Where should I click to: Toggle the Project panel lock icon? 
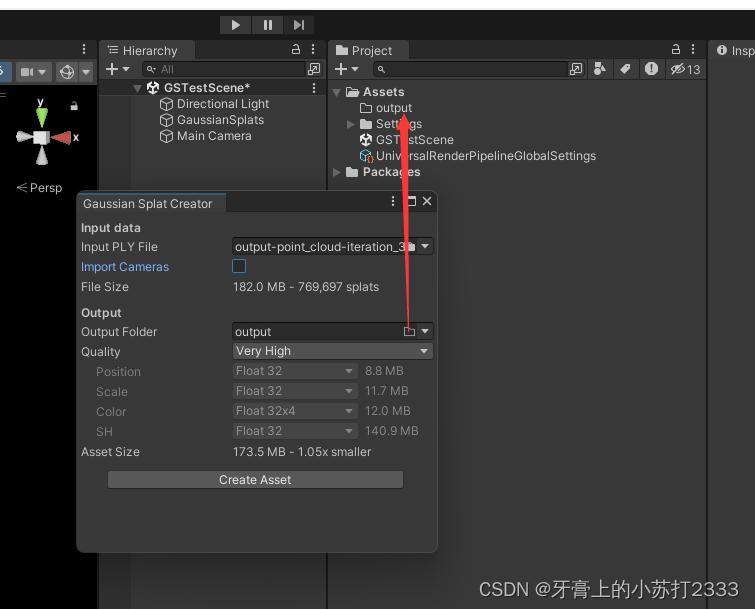pyautogui.click(x=676, y=49)
